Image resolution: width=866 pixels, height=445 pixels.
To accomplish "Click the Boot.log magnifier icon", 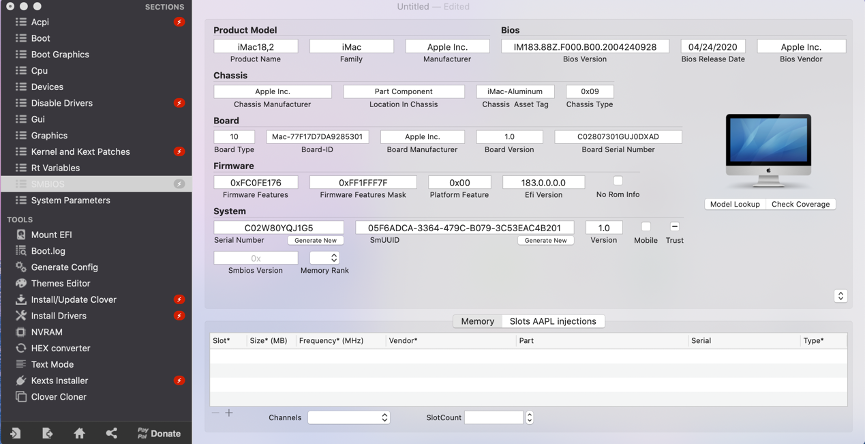I will [x=21, y=251].
